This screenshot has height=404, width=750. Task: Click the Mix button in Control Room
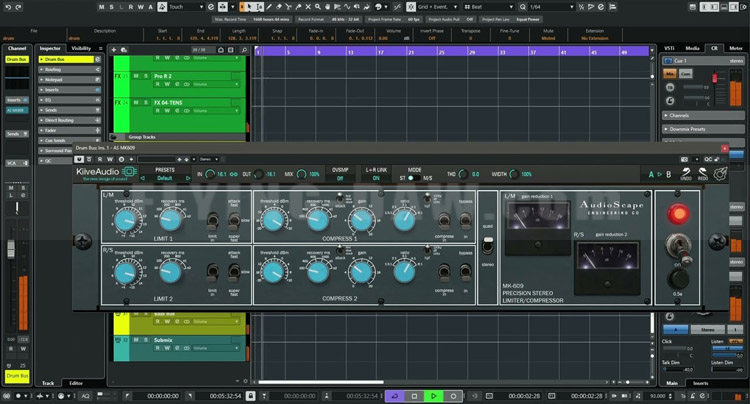click(670, 73)
